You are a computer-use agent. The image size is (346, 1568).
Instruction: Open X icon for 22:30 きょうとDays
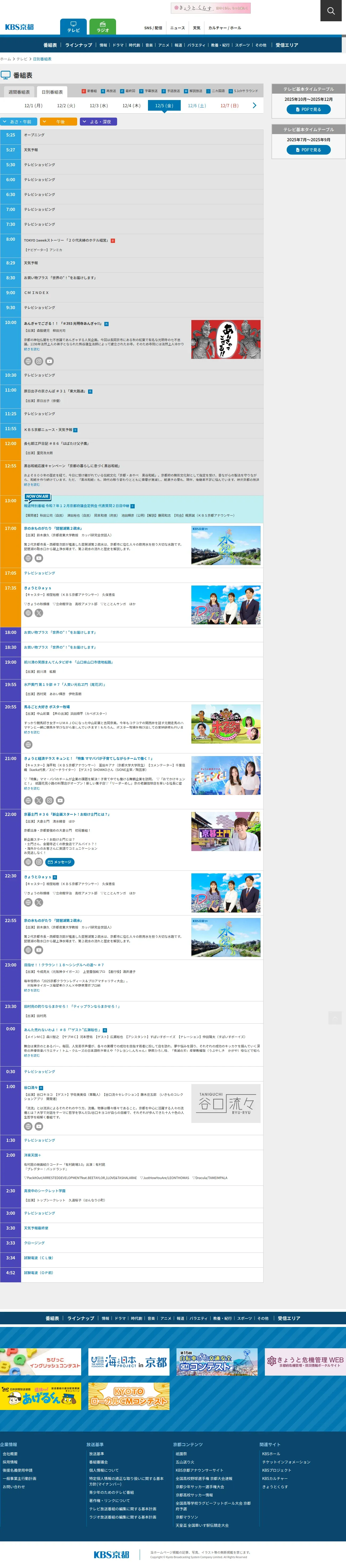click(x=39, y=903)
